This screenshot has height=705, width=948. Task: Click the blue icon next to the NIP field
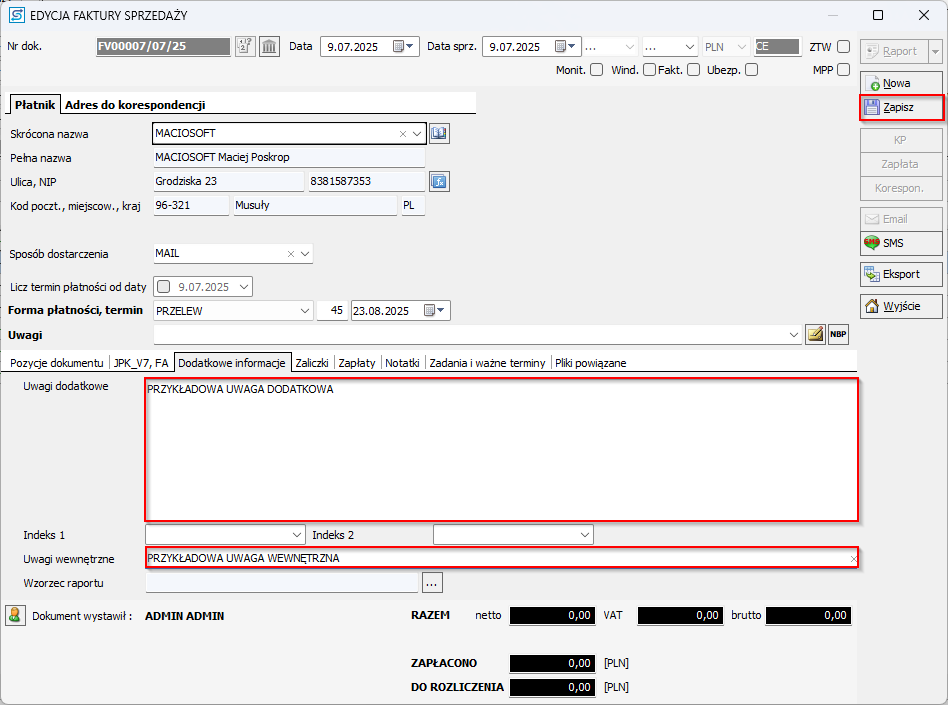pos(439,181)
